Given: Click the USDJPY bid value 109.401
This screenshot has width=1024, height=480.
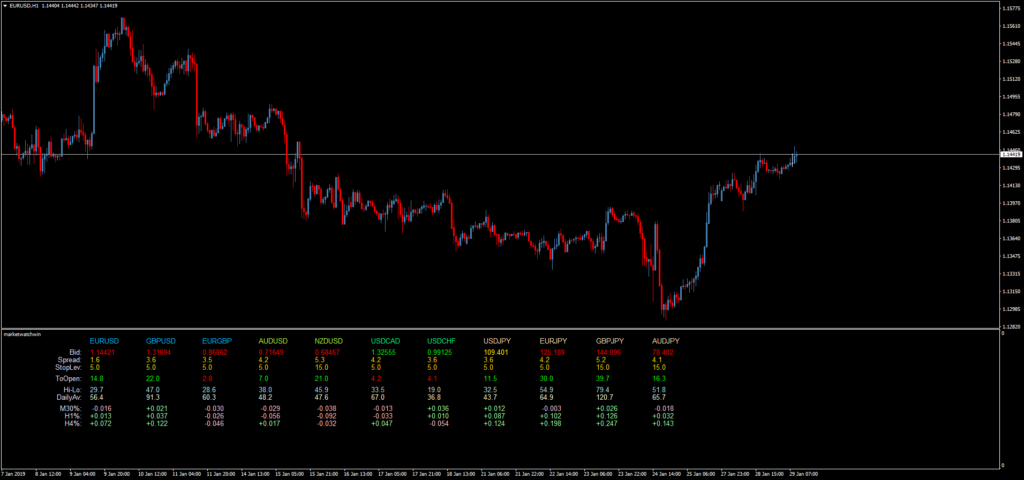Looking at the screenshot, I should pyautogui.click(x=496, y=352).
